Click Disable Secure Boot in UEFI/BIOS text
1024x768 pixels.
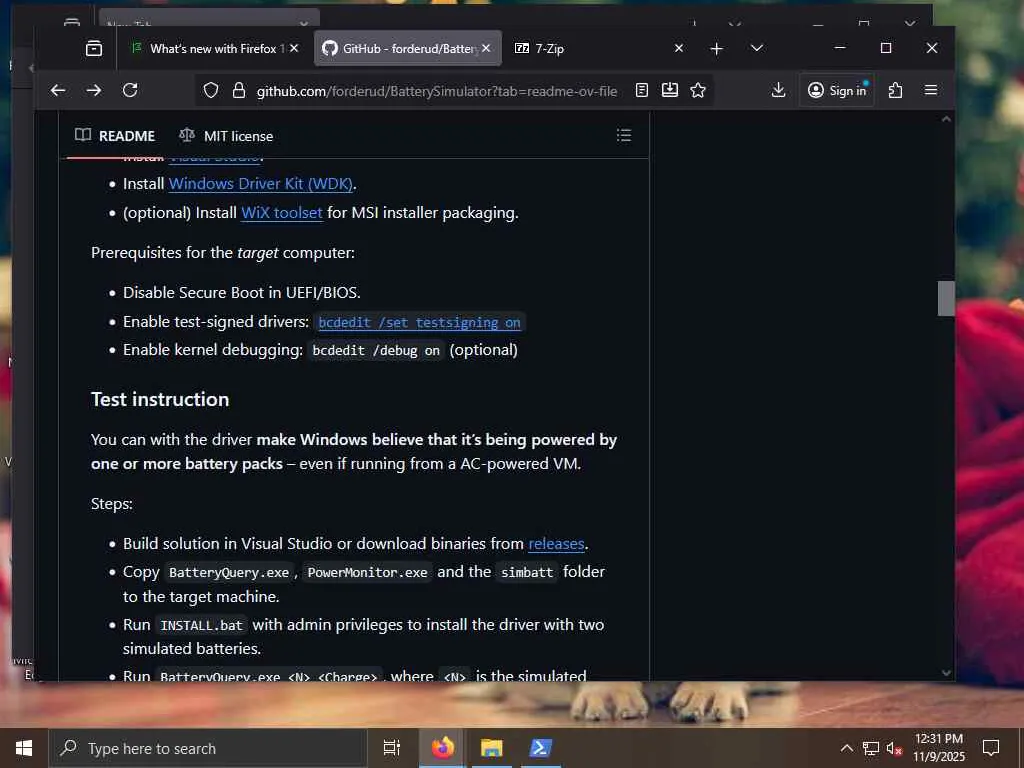[242, 293]
